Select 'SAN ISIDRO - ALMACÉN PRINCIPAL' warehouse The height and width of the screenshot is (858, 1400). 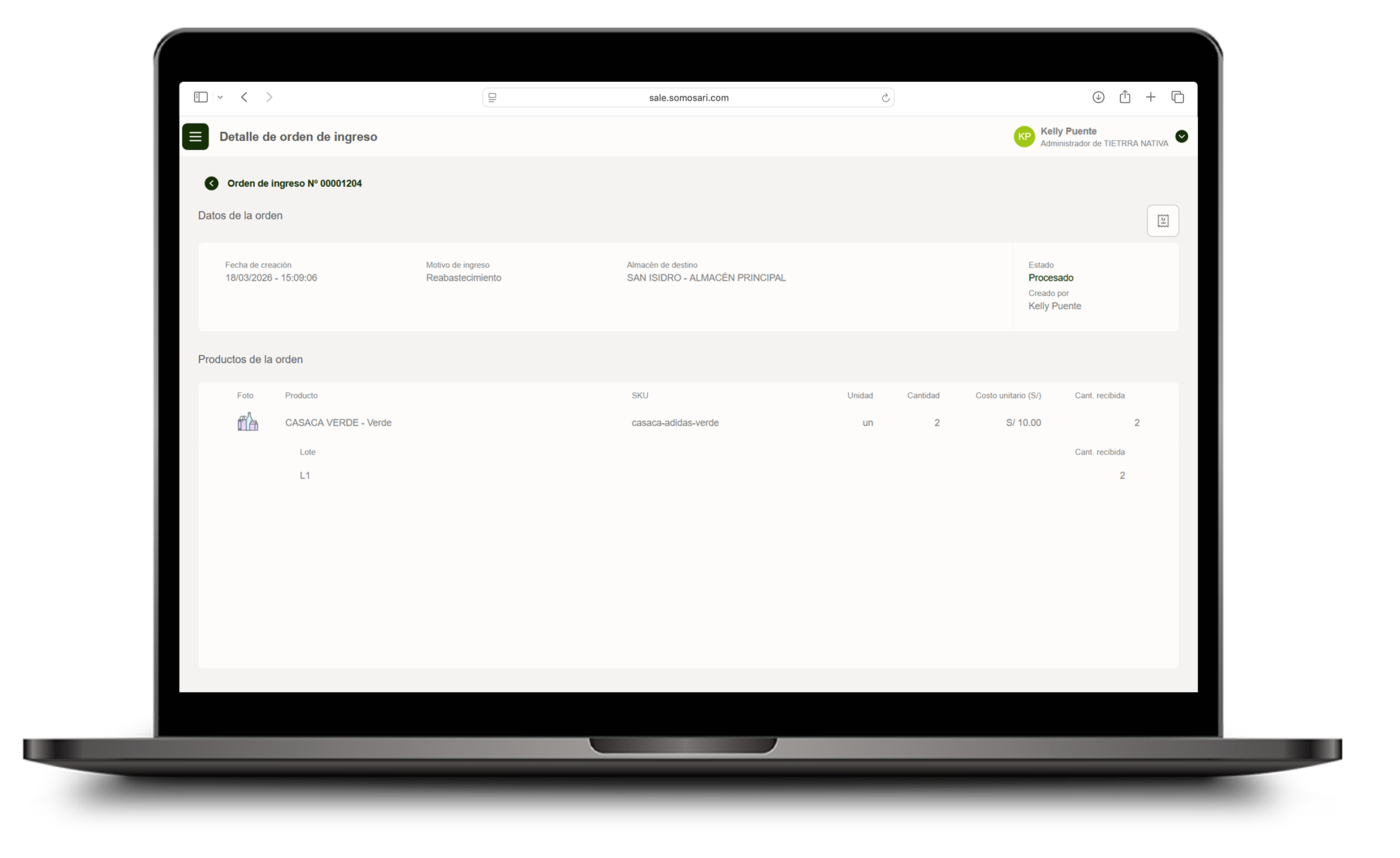(x=706, y=277)
